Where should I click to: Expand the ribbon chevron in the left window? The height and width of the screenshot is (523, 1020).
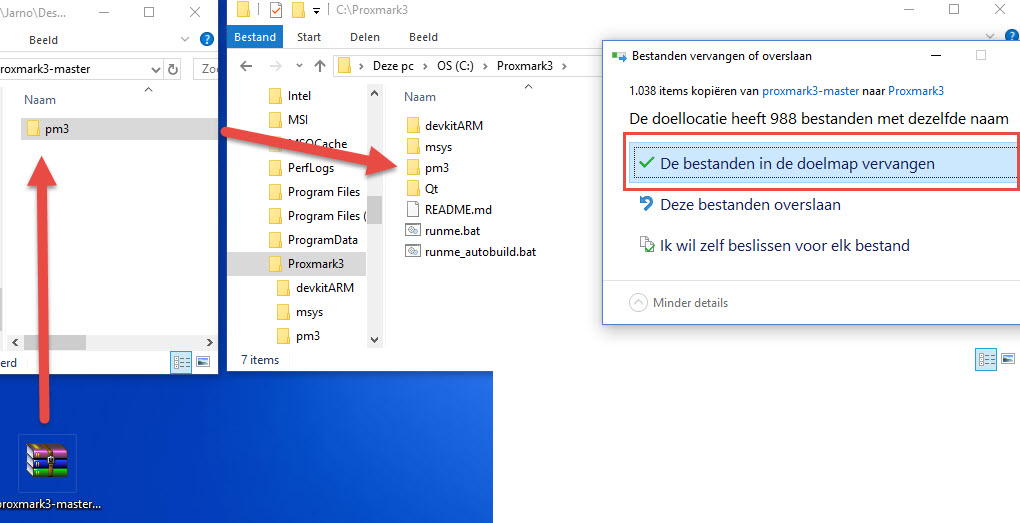pos(185,40)
